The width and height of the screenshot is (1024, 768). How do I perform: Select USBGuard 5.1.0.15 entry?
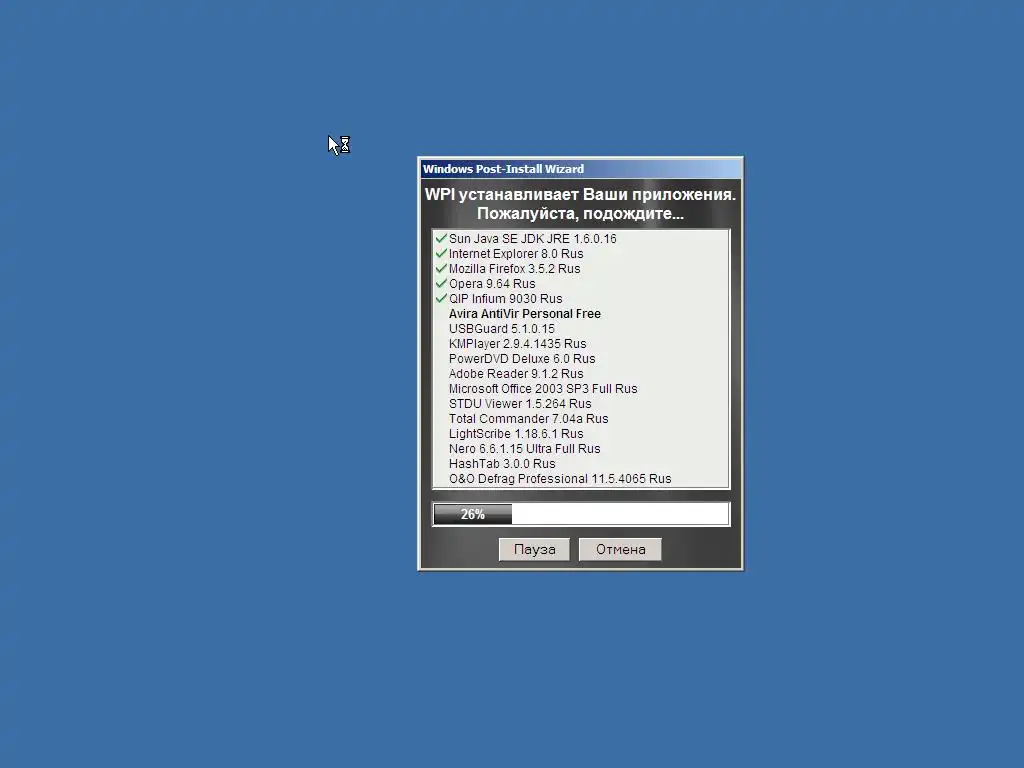coord(502,329)
